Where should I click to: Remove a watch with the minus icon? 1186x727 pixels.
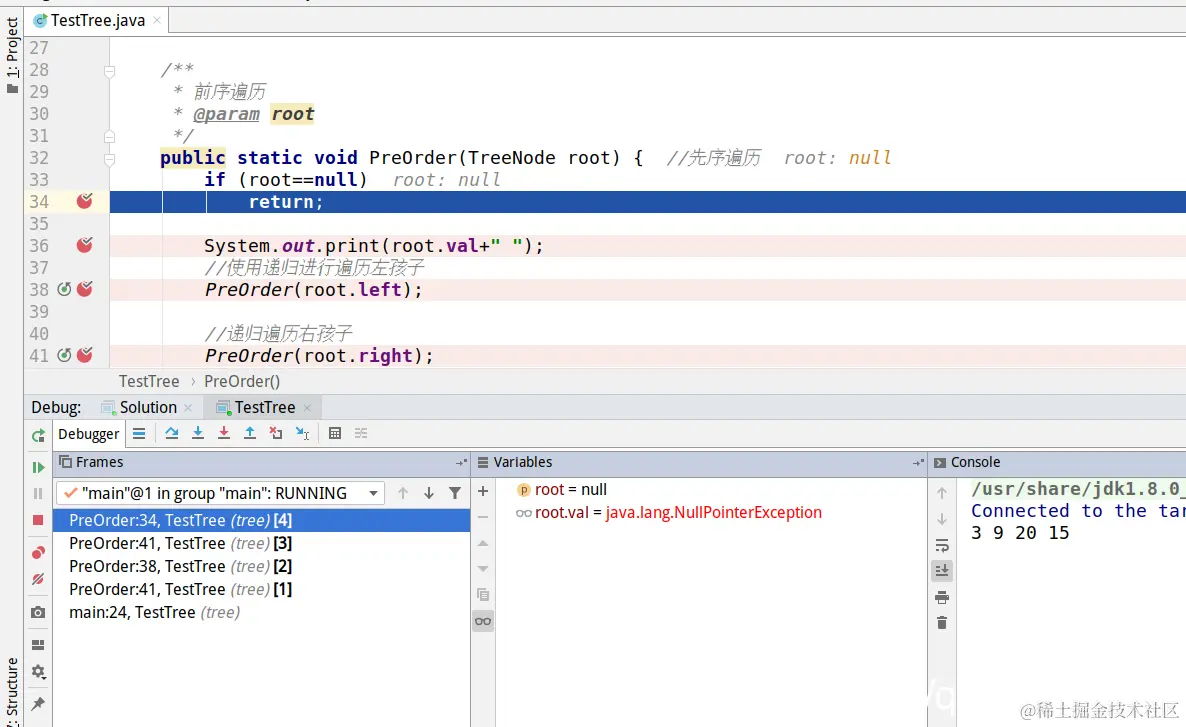click(483, 517)
